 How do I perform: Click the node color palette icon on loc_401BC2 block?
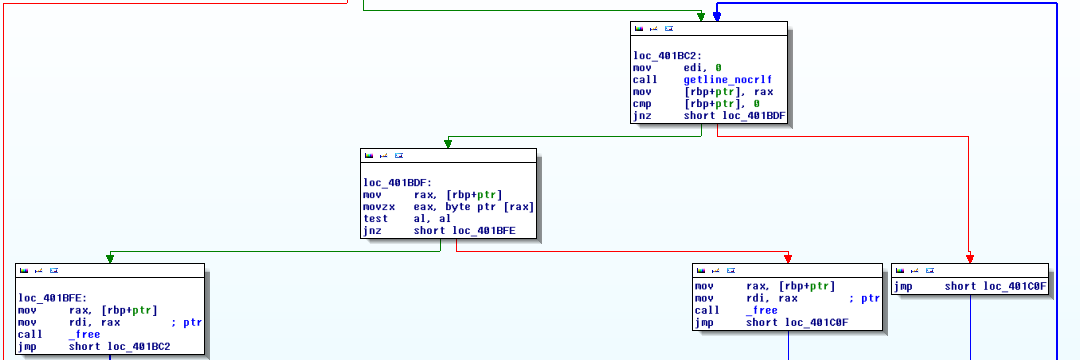click(x=638, y=29)
